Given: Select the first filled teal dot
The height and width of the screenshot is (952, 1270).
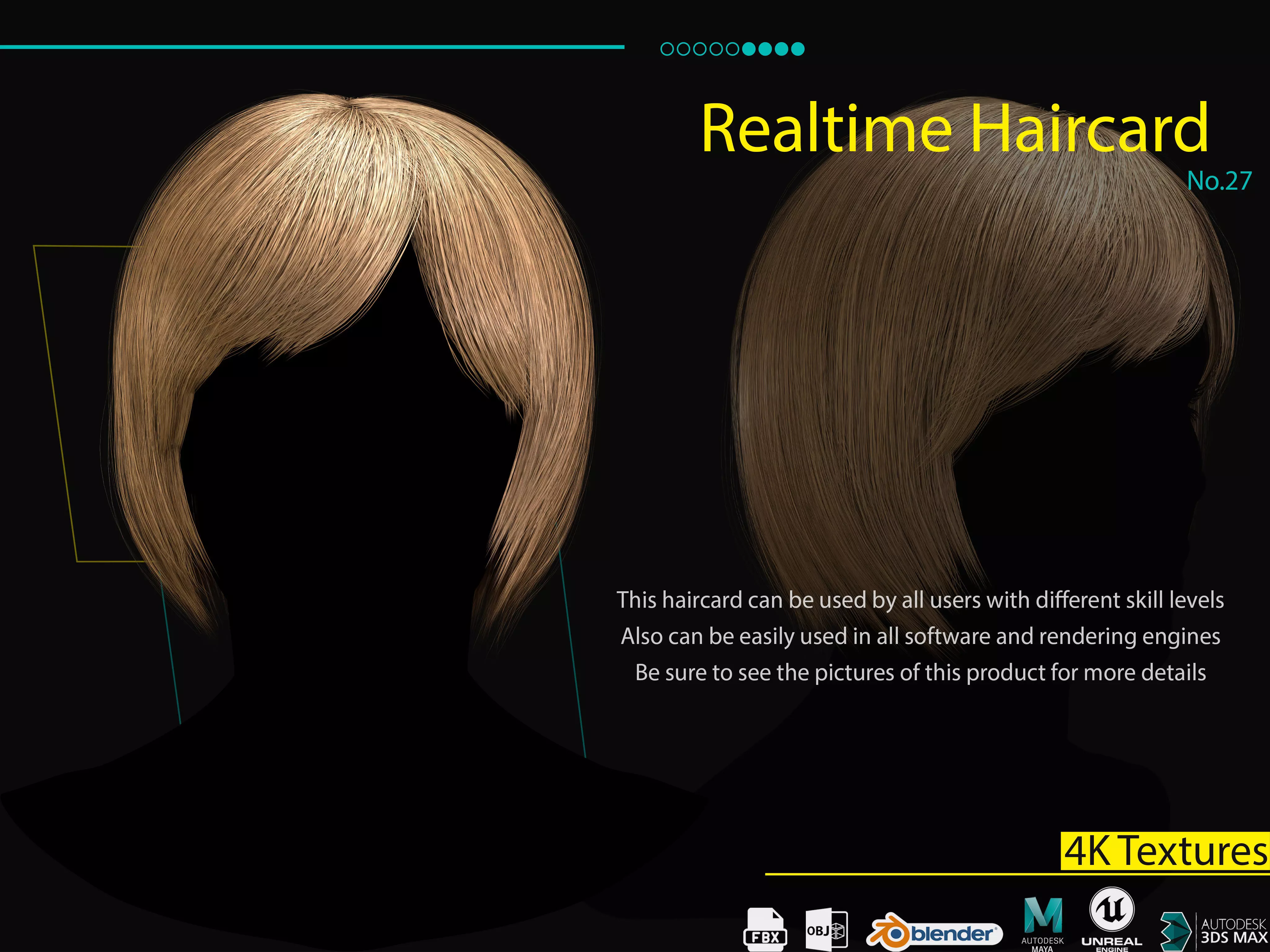Looking at the screenshot, I should [749, 49].
